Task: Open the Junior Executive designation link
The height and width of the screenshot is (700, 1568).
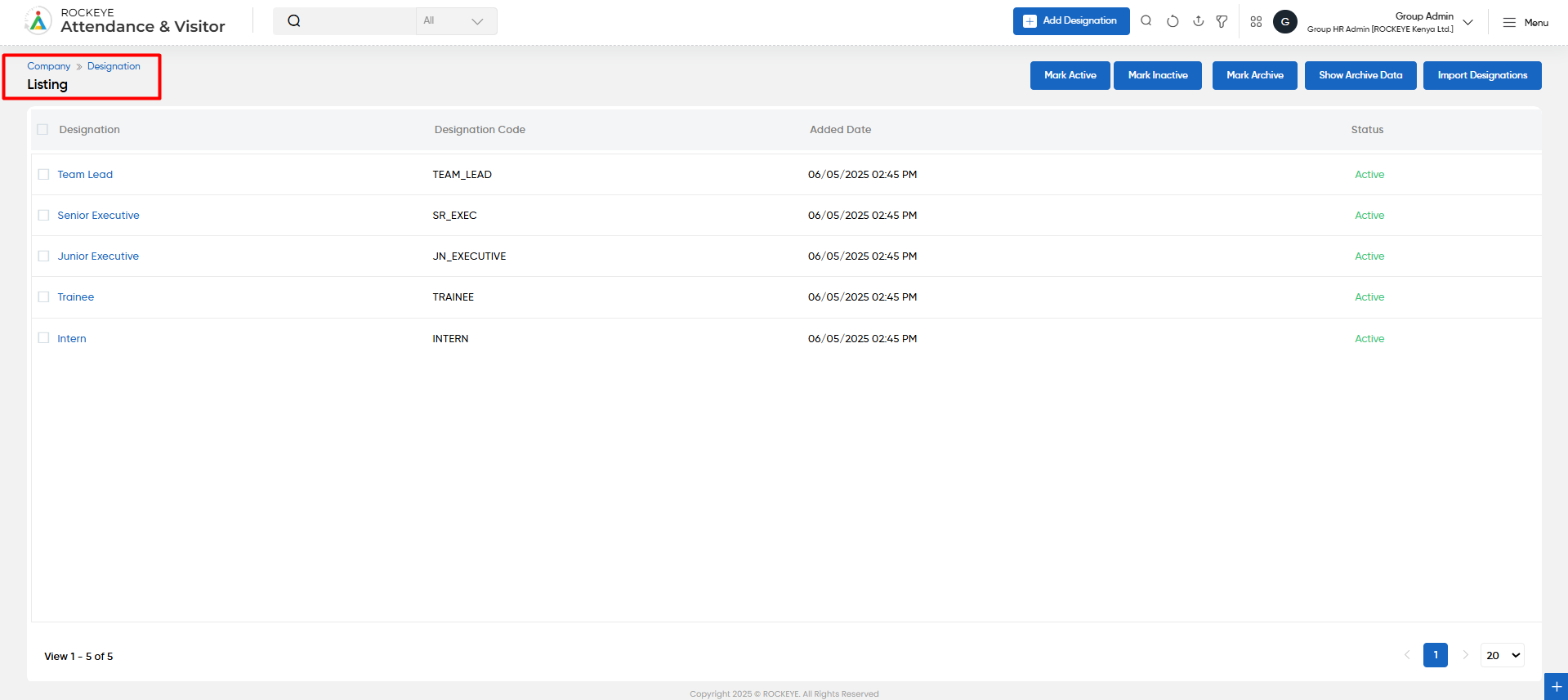Action: tap(98, 256)
